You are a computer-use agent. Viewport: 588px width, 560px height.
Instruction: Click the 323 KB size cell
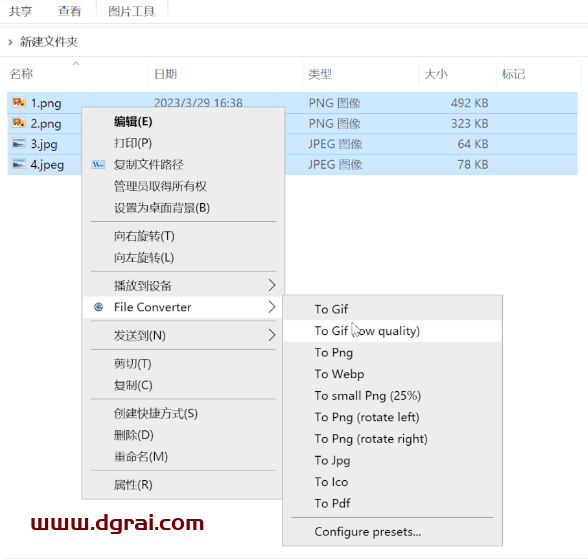pyautogui.click(x=470, y=123)
